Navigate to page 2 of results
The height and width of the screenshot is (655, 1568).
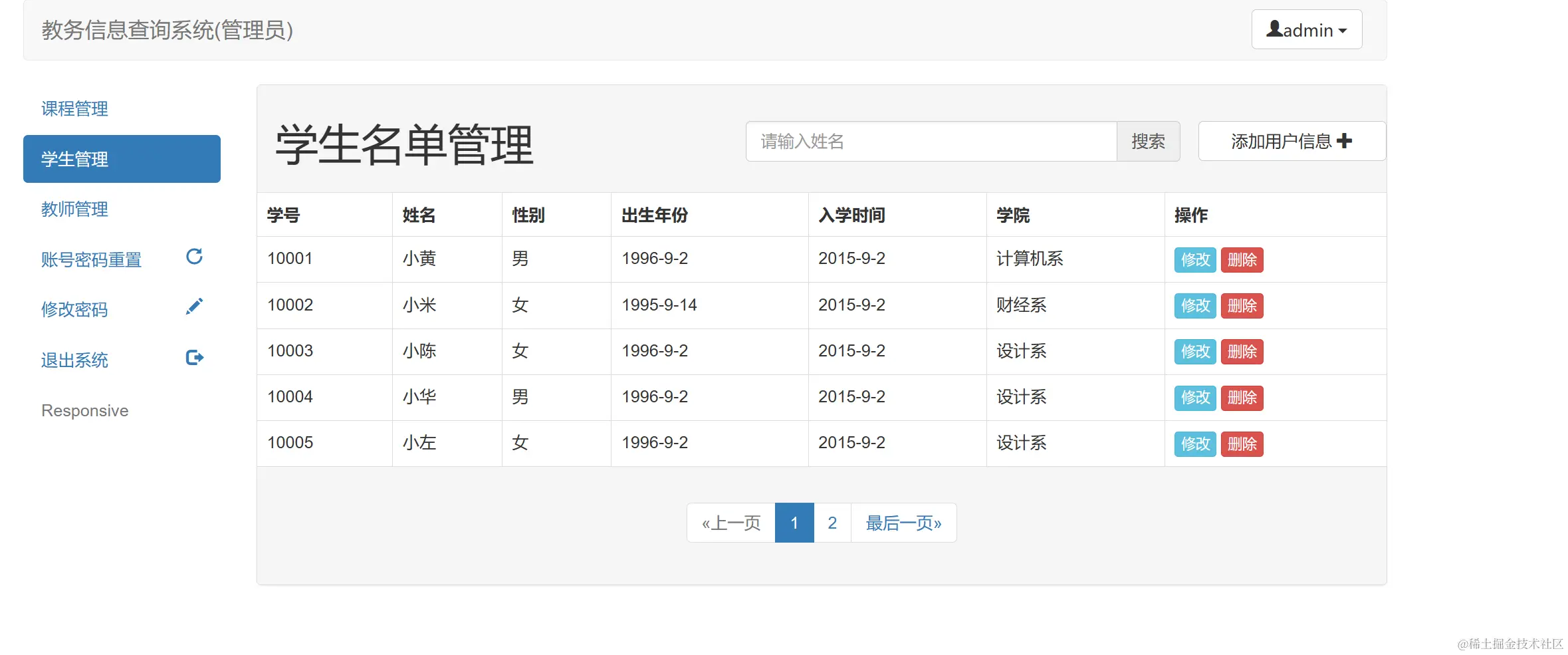click(832, 523)
